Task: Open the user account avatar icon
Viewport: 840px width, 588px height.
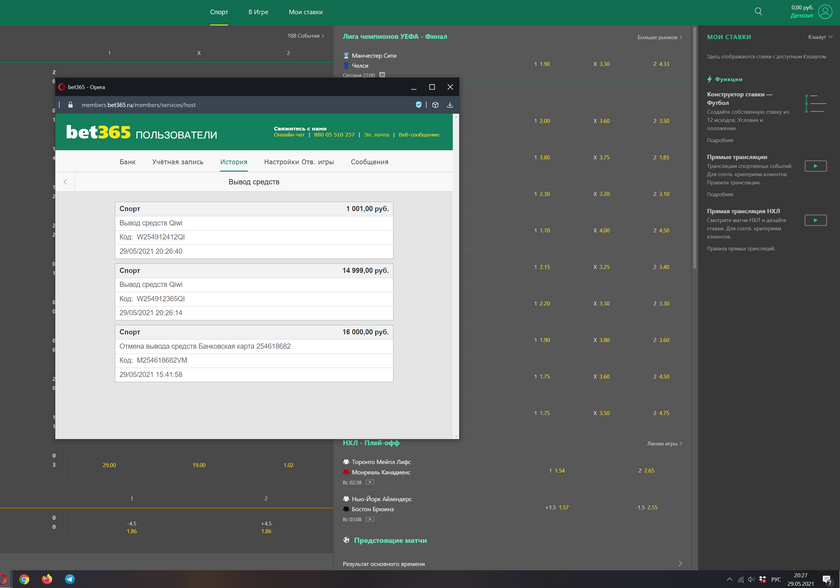Action: [825, 11]
